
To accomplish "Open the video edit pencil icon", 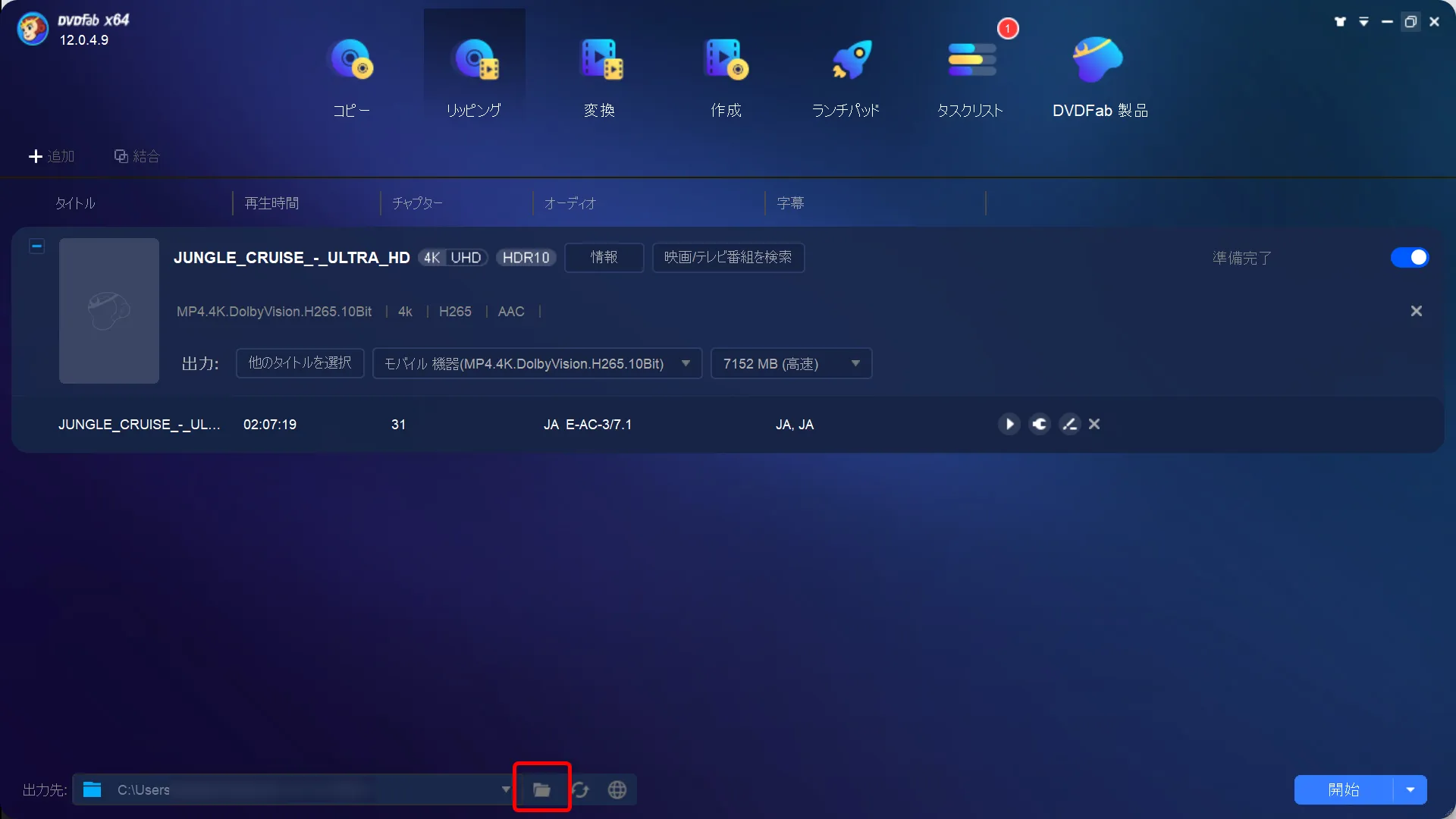I will coord(1069,424).
